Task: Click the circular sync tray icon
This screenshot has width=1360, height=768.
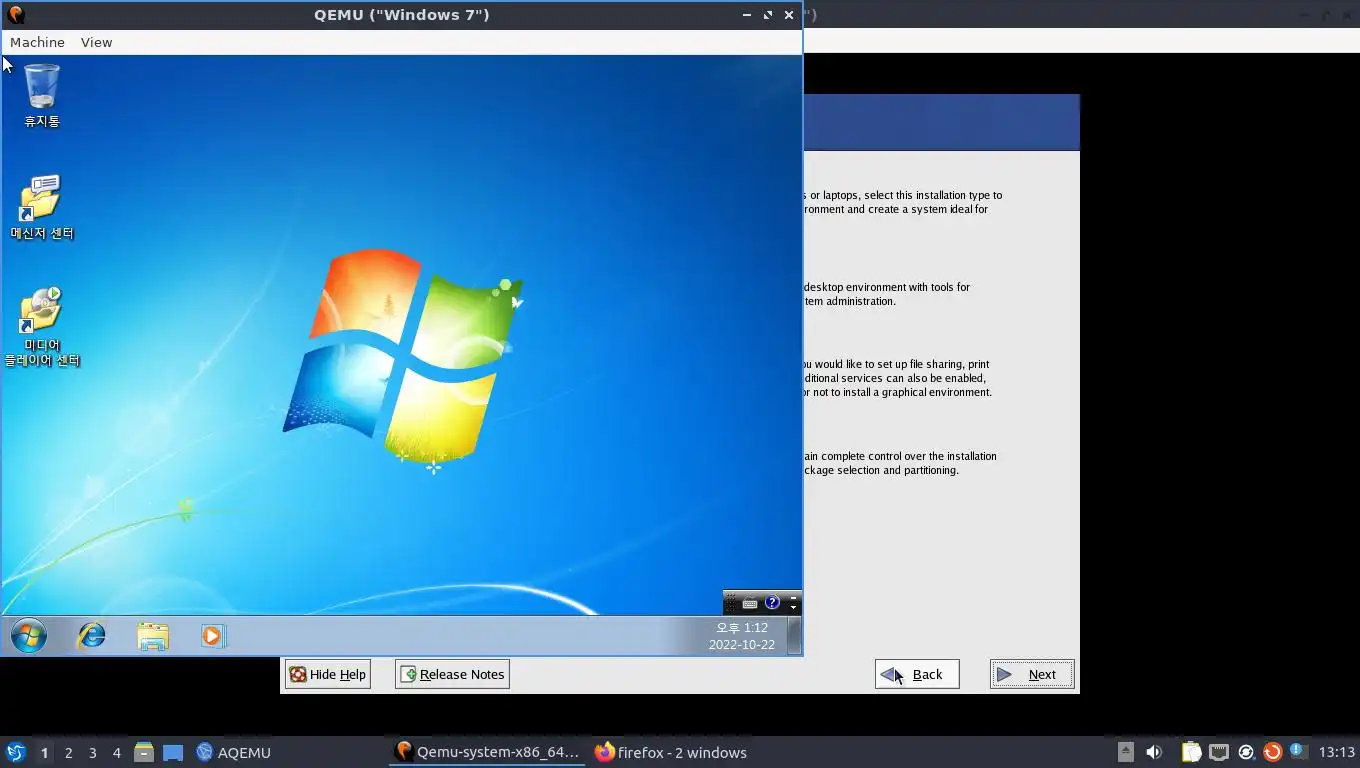Action: coord(1246,752)
